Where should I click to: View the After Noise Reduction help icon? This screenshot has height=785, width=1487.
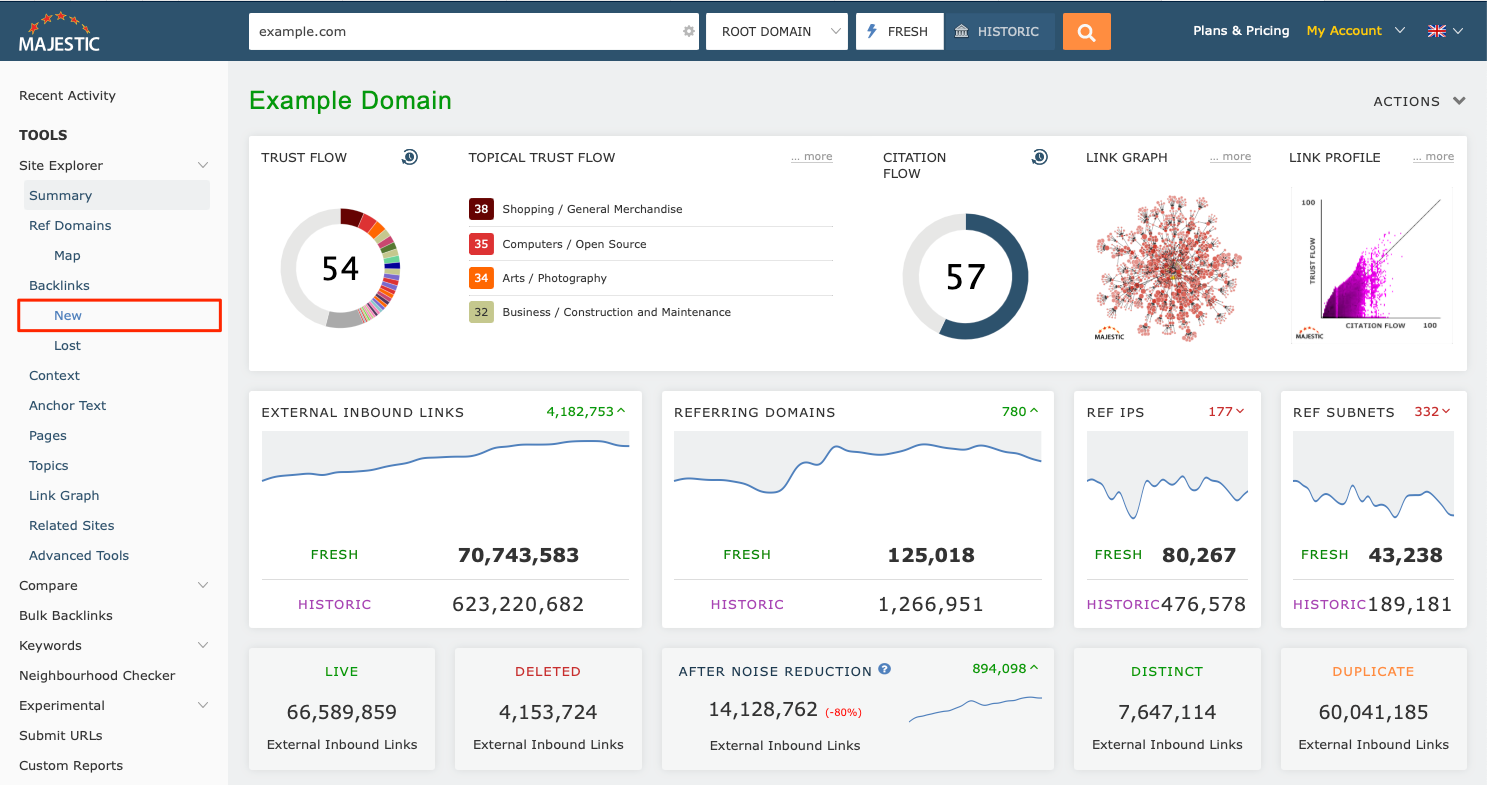click(884, 670)
